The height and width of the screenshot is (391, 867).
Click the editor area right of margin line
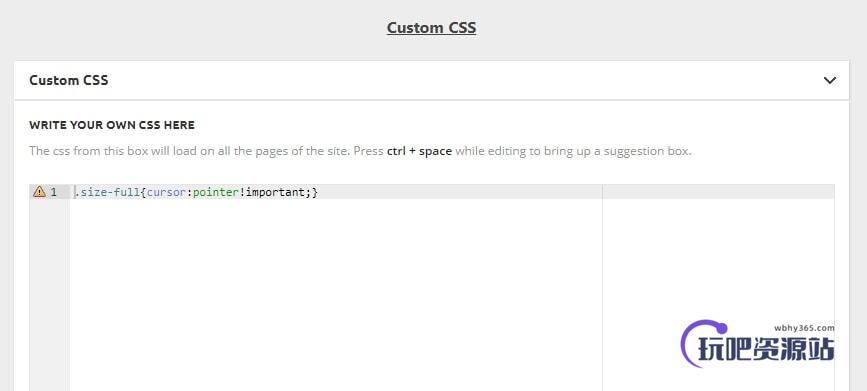[x=718, y=293]
